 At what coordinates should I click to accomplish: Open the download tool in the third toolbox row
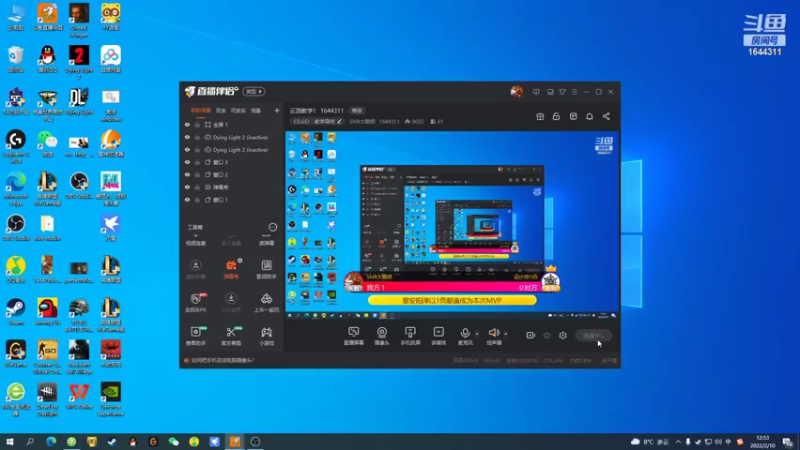click(231, 302)
